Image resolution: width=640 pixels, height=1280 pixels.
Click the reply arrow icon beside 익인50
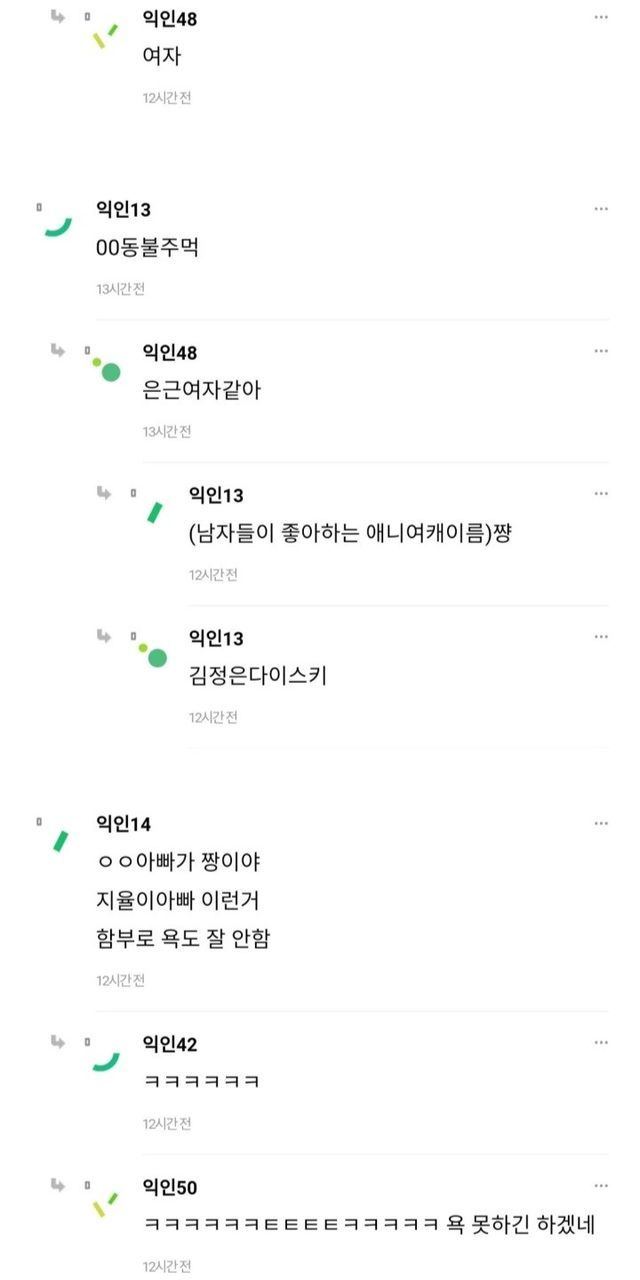pyautogui.click(x=58, y=1185)
